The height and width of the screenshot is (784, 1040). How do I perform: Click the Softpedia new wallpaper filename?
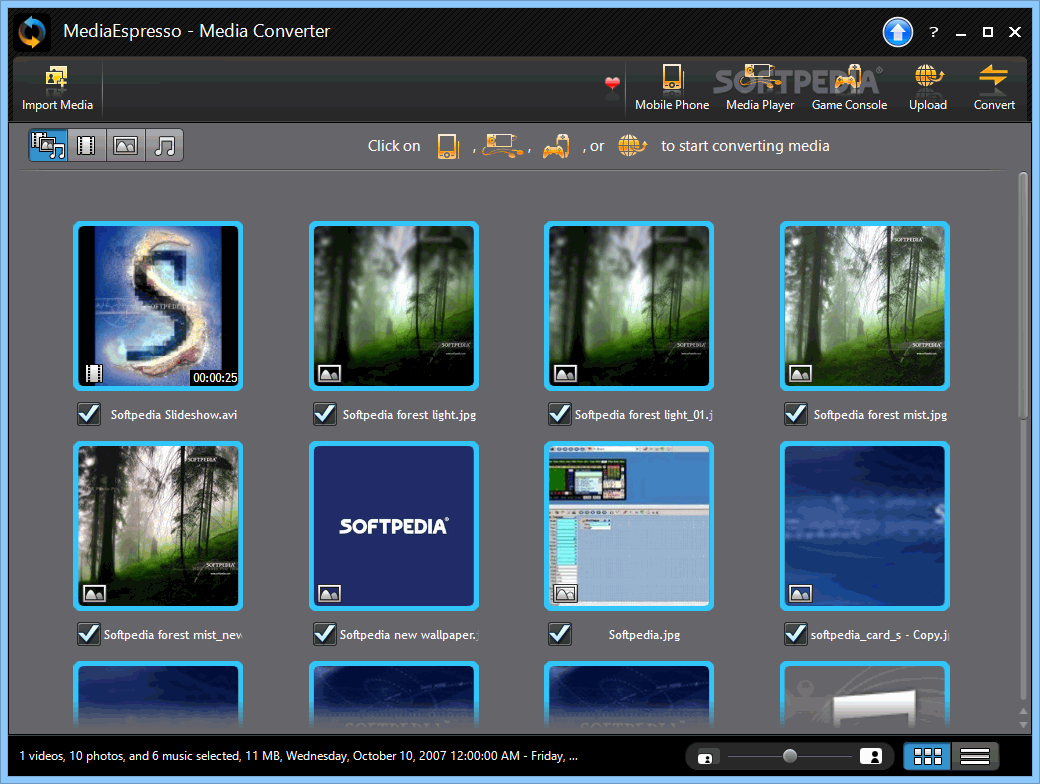pyautogui.click(x=409, y=635)
